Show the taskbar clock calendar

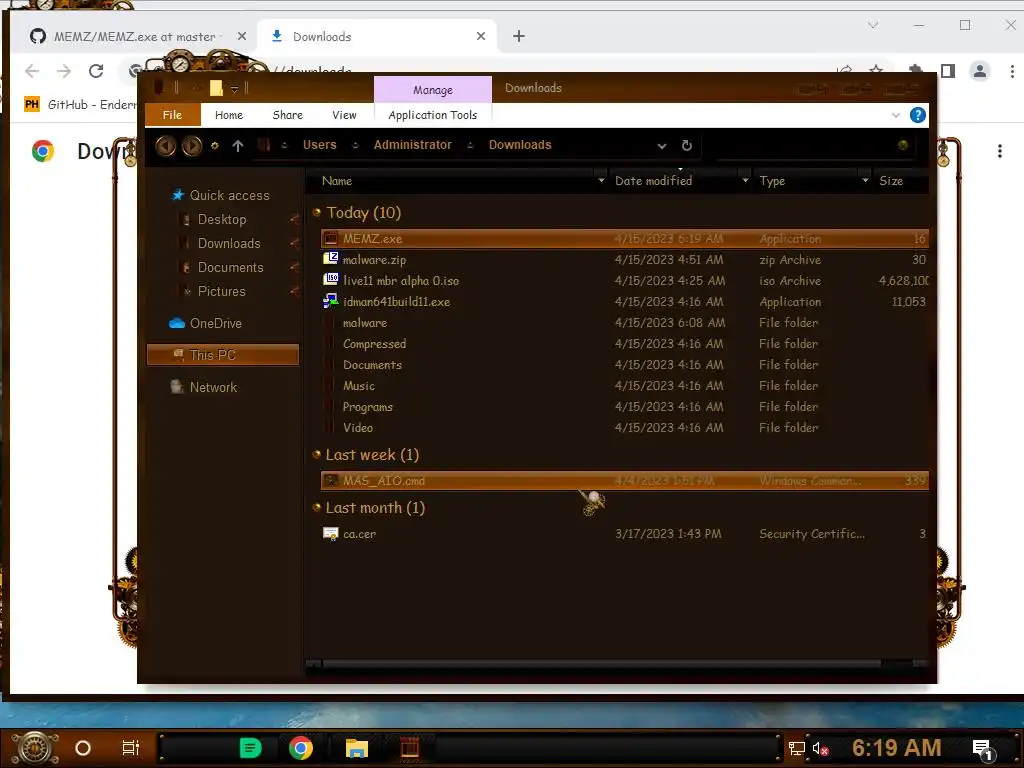897,748
